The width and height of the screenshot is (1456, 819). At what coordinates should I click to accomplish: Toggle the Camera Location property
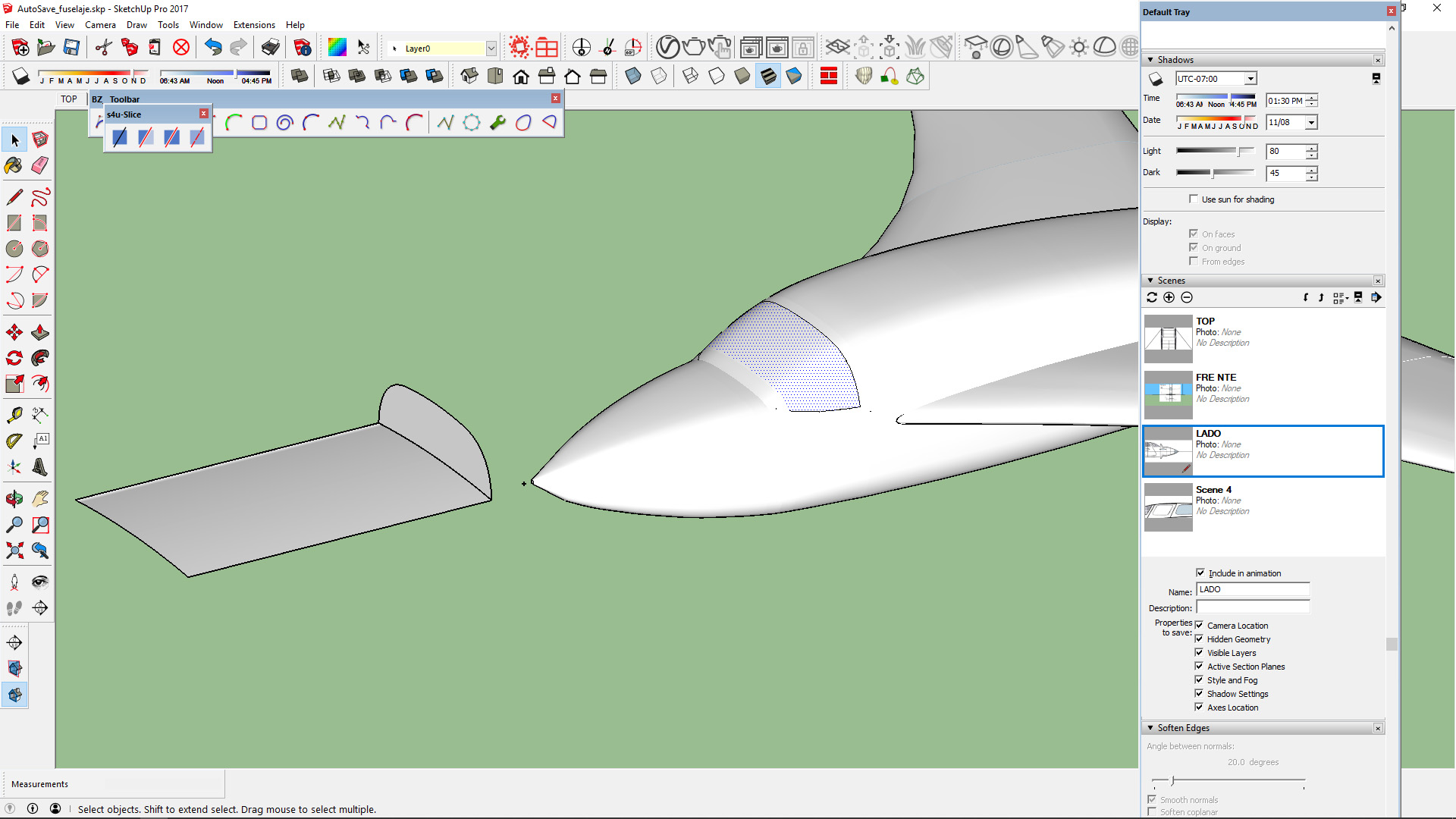coord(1199,626)
